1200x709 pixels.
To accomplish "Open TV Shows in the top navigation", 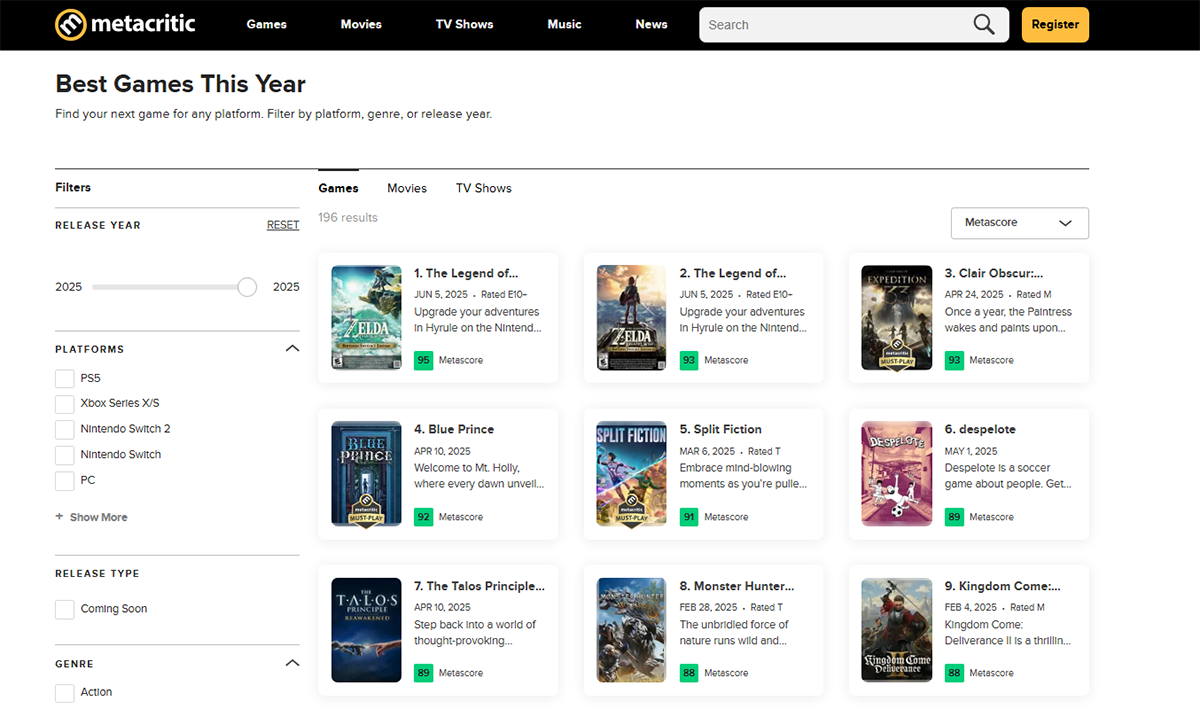I will [x=465, y=24].
